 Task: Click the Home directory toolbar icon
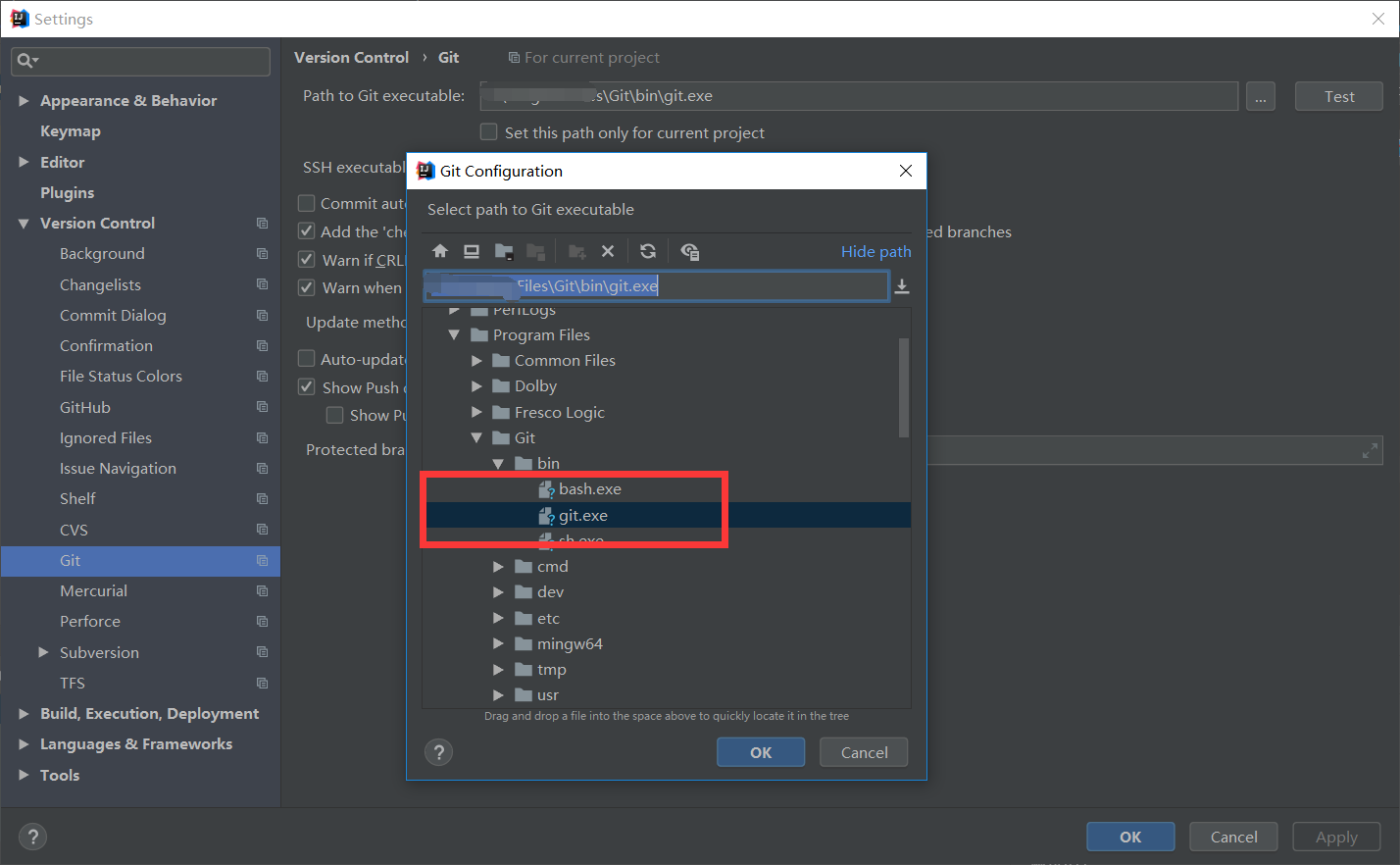[440, 251]
